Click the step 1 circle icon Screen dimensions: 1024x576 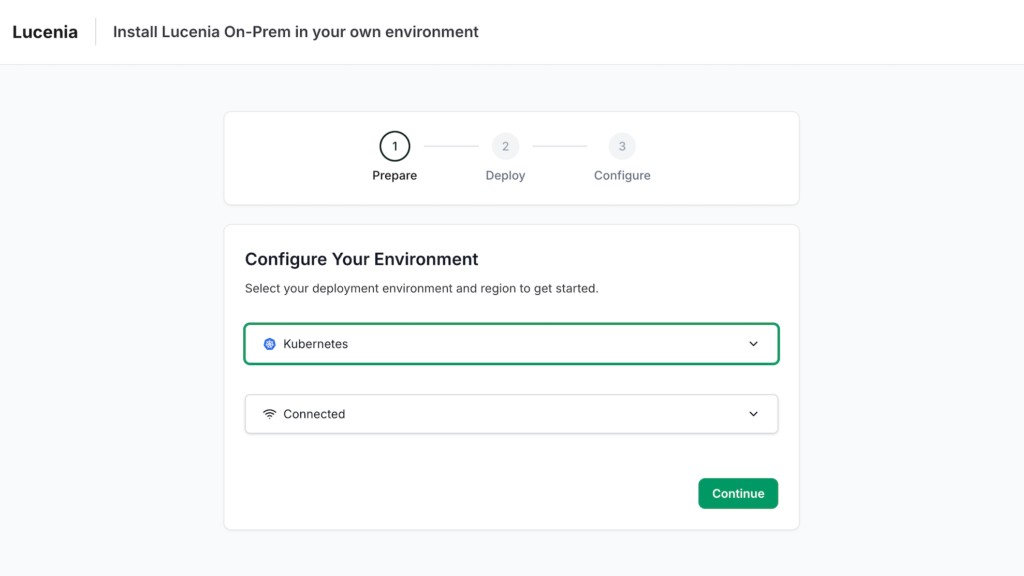coord(394,147)
